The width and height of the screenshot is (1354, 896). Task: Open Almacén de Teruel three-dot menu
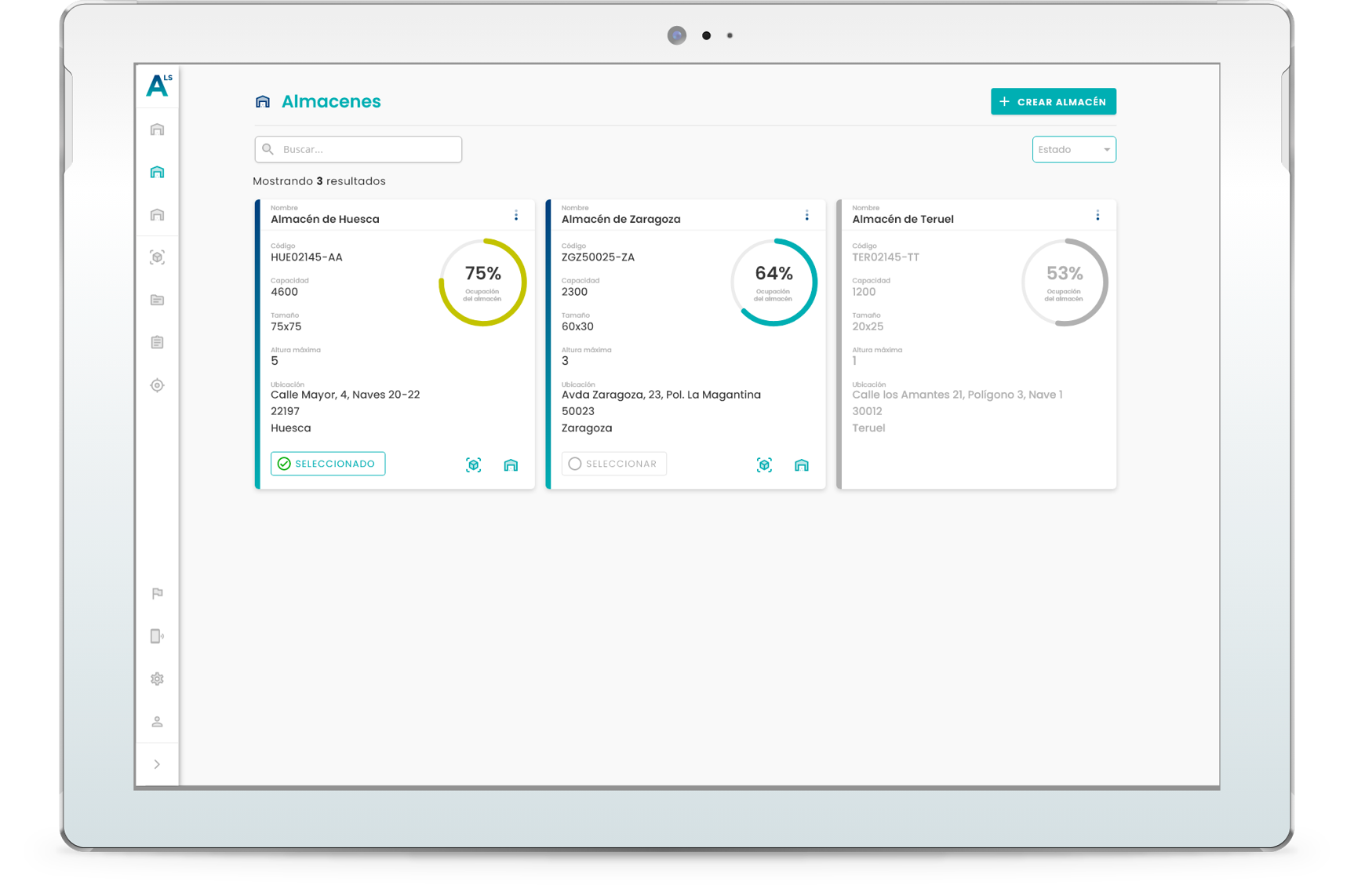(1098, 215)
